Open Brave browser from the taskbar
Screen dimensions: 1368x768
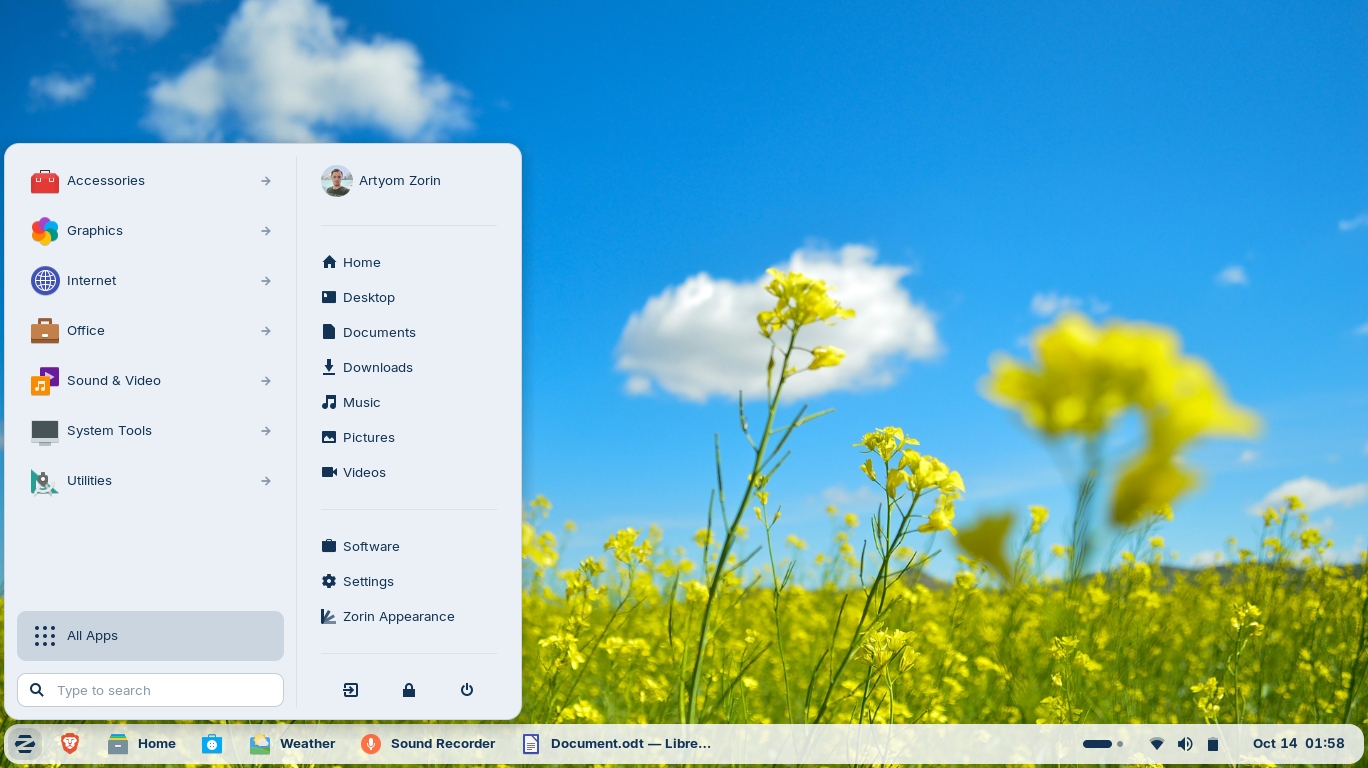(x=70, y=743)
